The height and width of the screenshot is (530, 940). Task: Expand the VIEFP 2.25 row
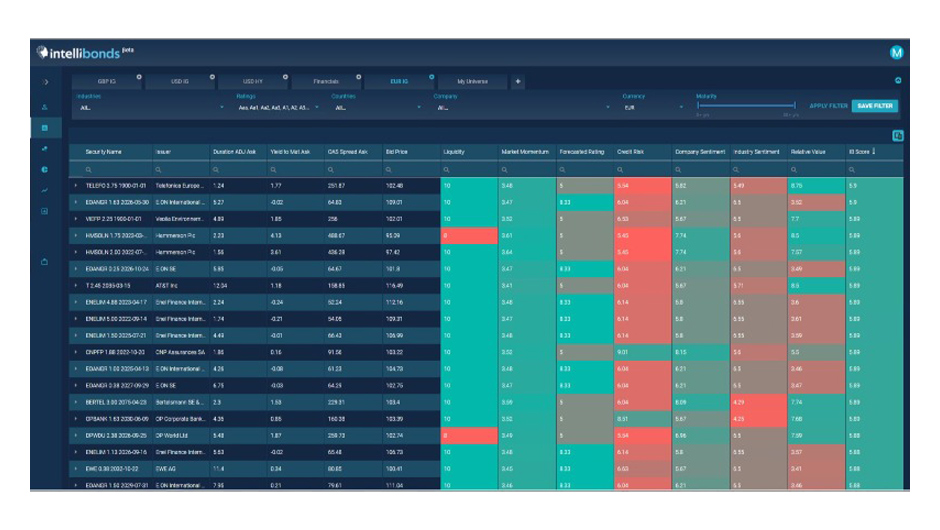76,219
